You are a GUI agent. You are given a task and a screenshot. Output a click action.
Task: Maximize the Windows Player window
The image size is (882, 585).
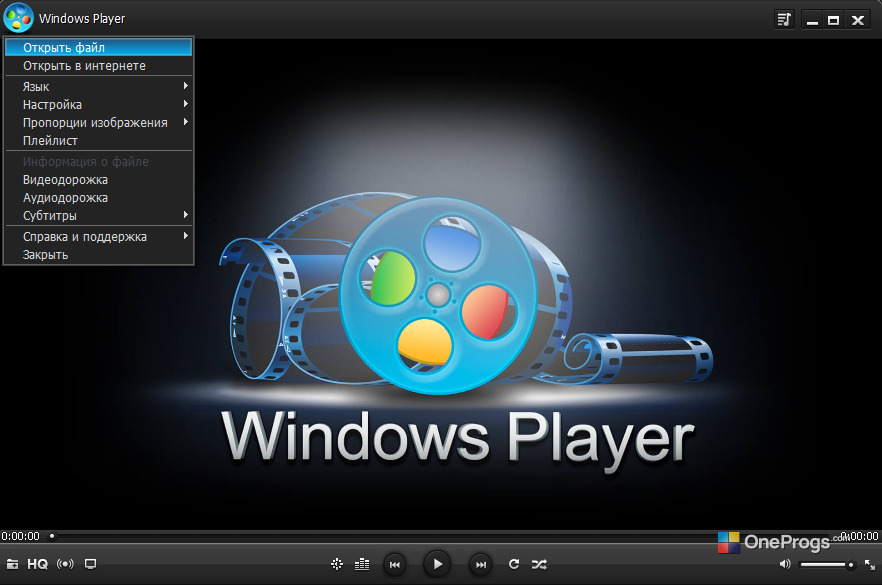click(834, 20)
